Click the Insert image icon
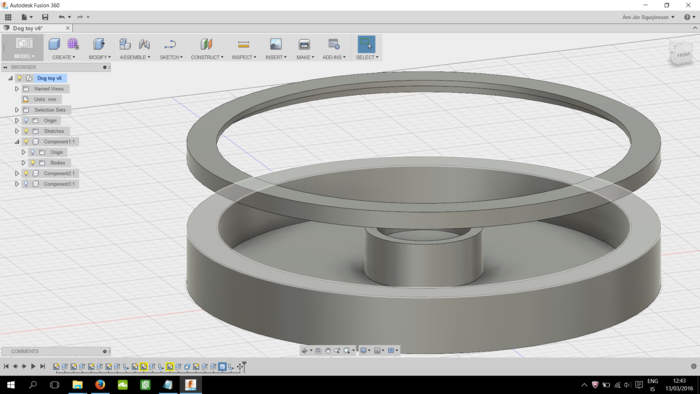 [x=276, y=44]
